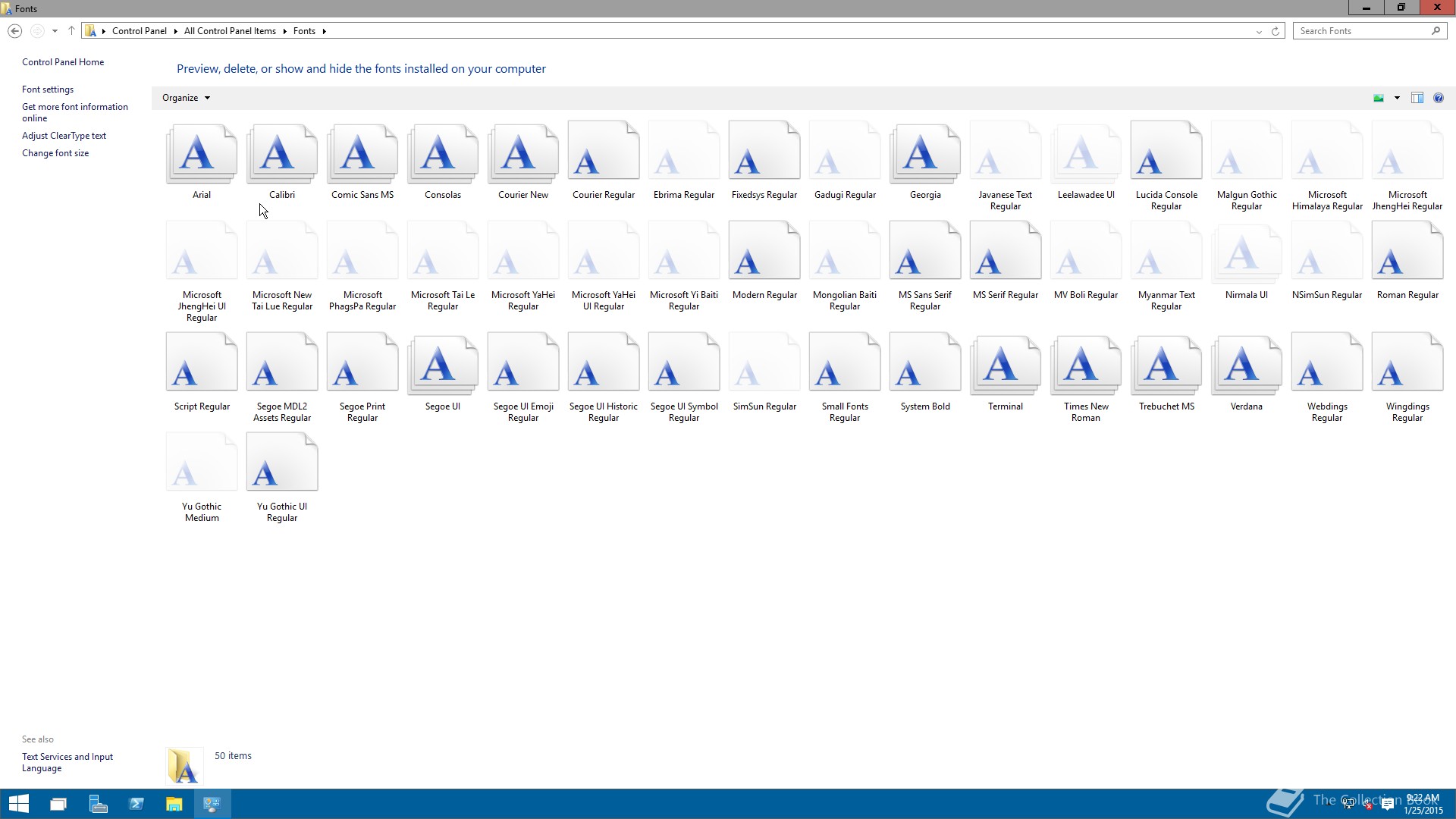The image size is (1456, 819).
Task: Click Control Panel in the breadcrumb
Action: click(140, 31)
